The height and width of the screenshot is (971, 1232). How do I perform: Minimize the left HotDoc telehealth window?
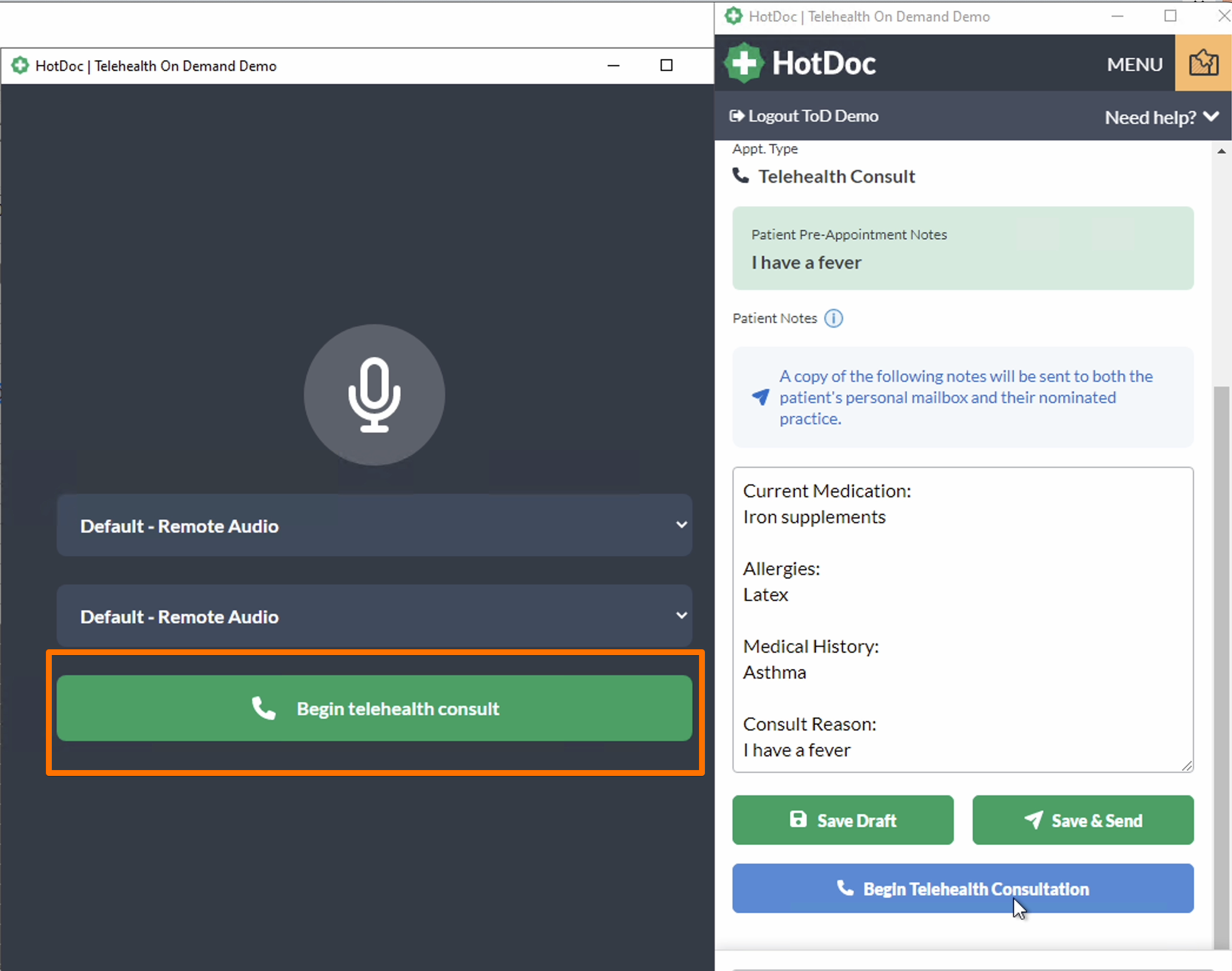tap(613, 65)
